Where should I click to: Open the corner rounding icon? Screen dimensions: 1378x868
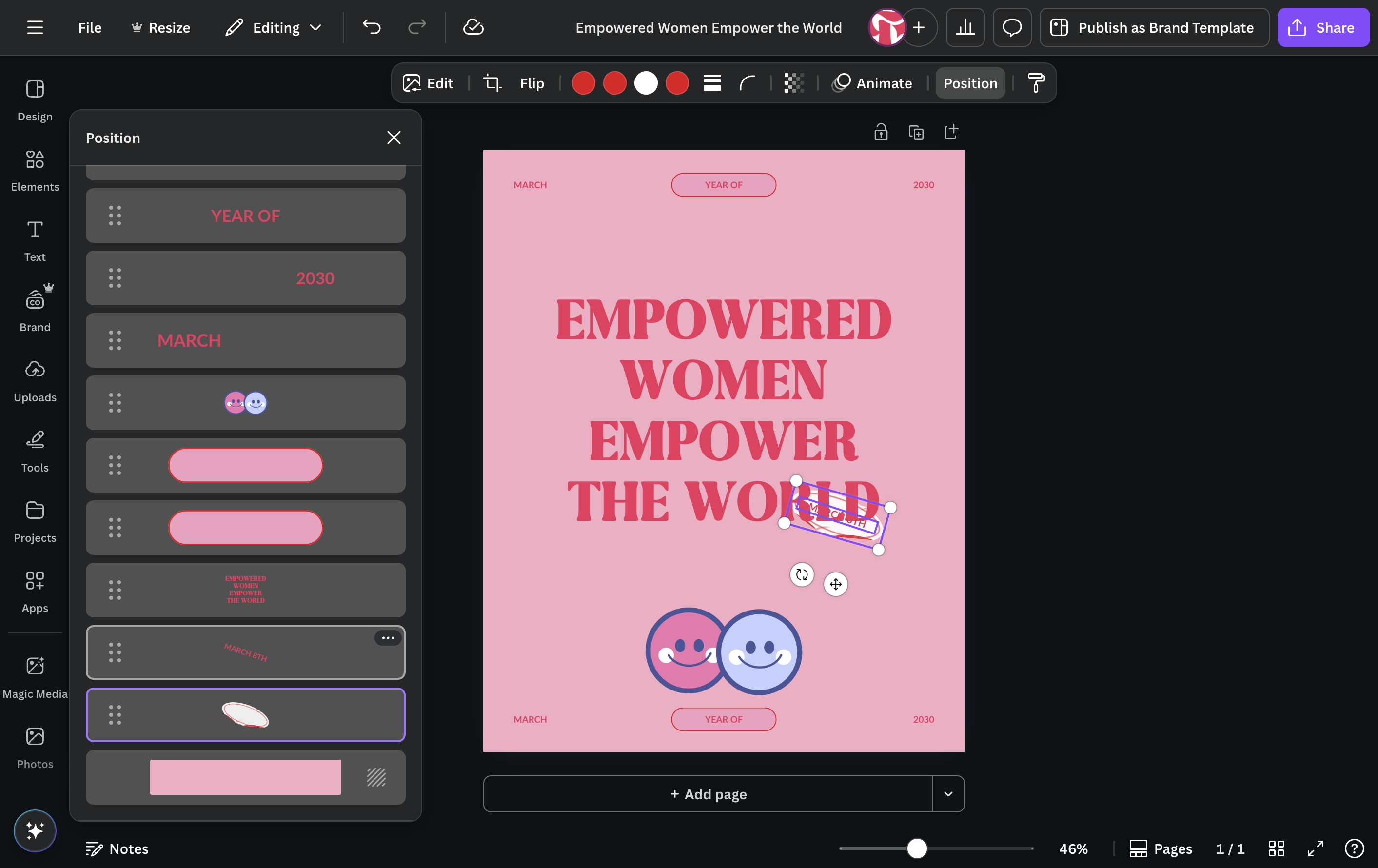[748, 83]
